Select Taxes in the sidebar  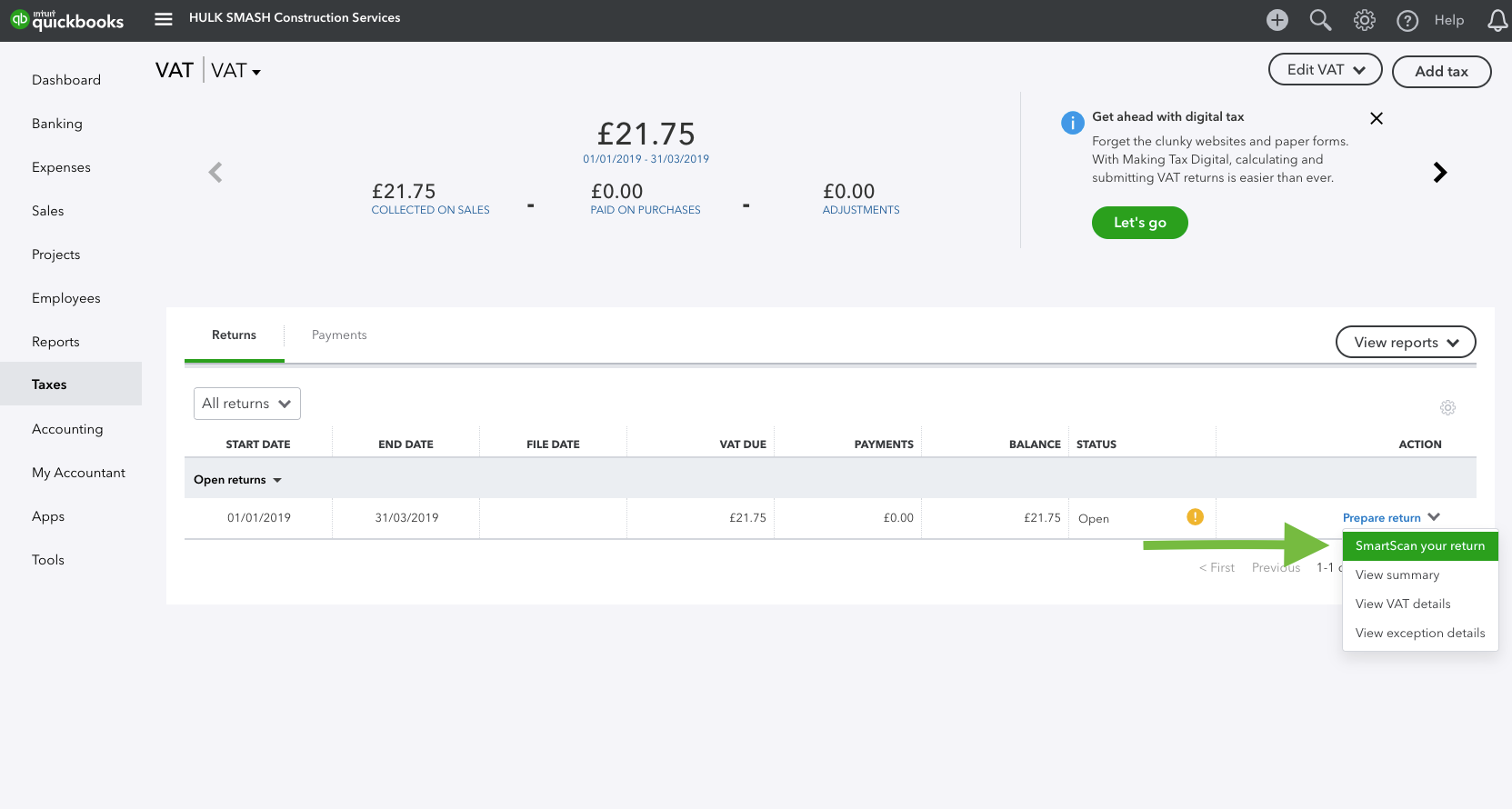pyautogui.click(x=71, y=384)
